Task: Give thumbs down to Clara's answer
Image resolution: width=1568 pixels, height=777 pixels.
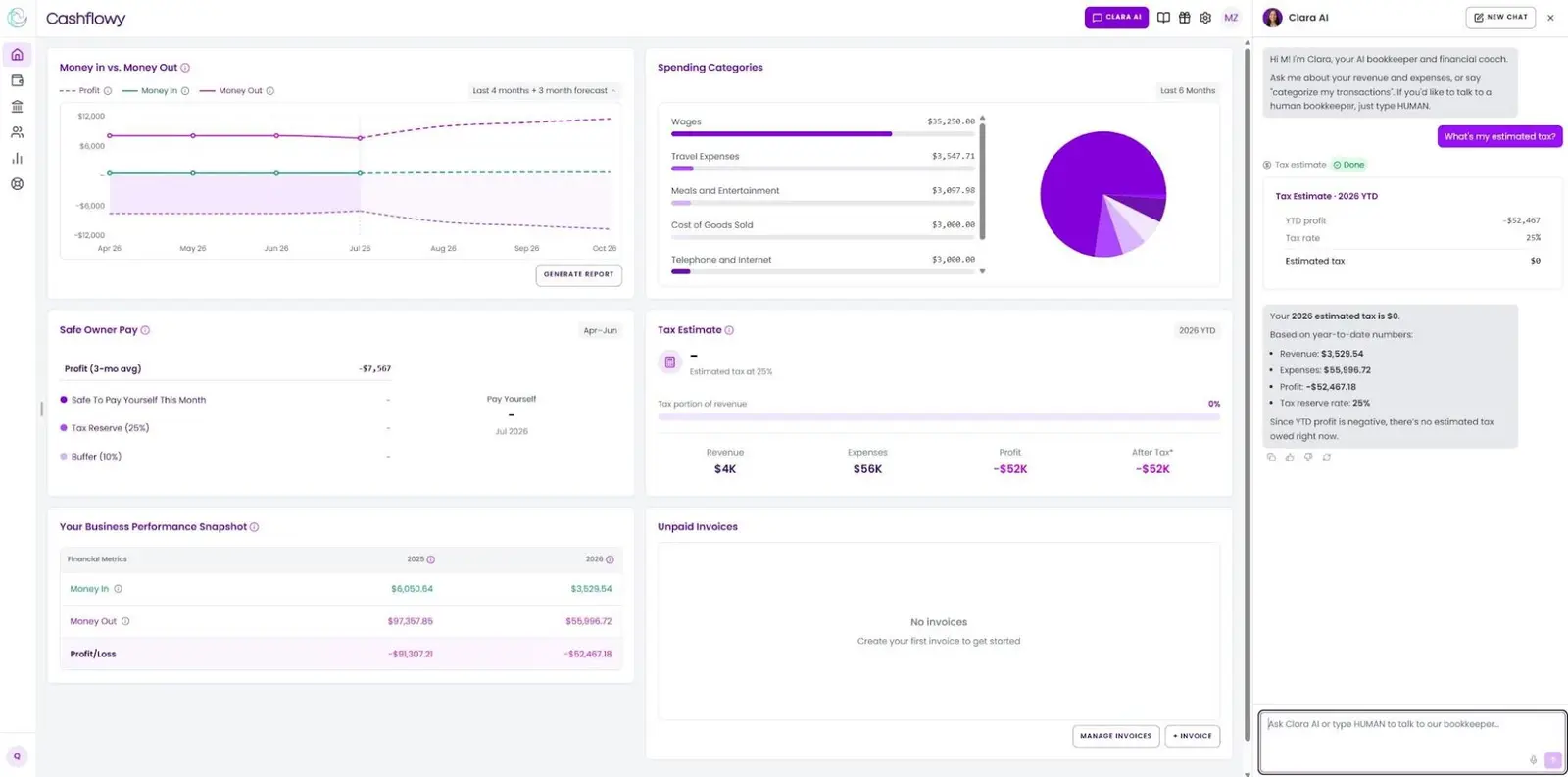Action: (1308, 458)
